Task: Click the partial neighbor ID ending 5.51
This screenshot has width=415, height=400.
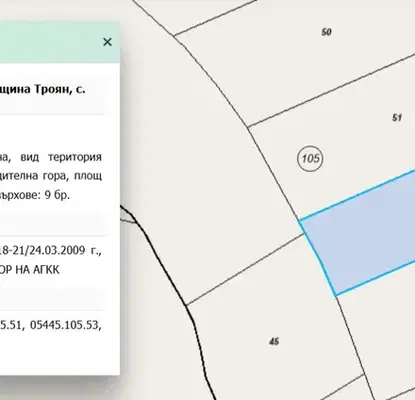Action: pos(11,325)
